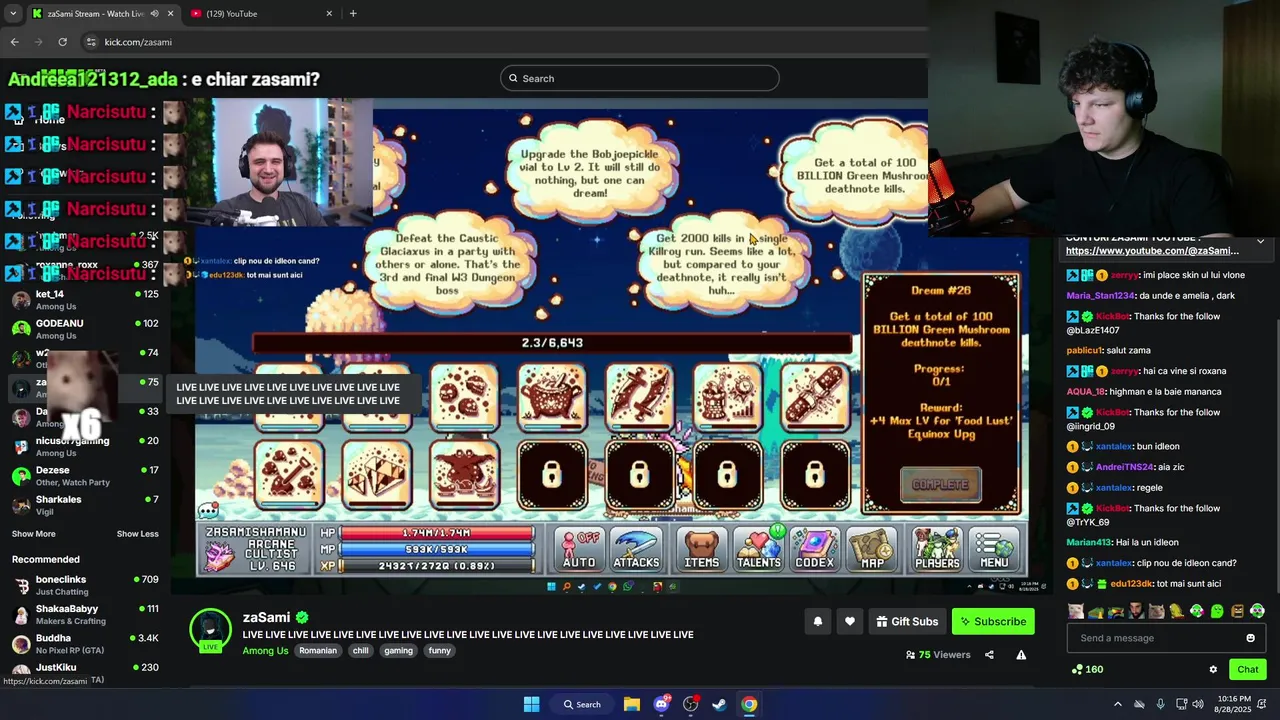The width and height of the screenshot is (1280, 720).
Task: Select the bucket and chart upgrade icon
Action: pyautogui.click(x=727, y=396)
